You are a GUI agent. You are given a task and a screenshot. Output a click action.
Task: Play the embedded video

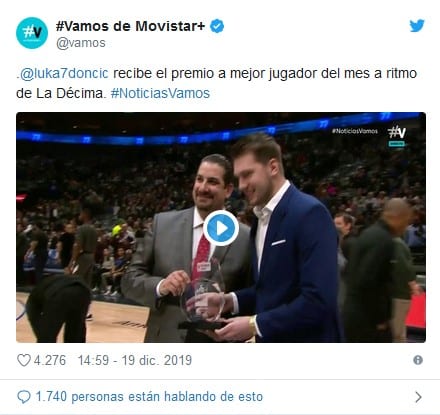[221, 228]
